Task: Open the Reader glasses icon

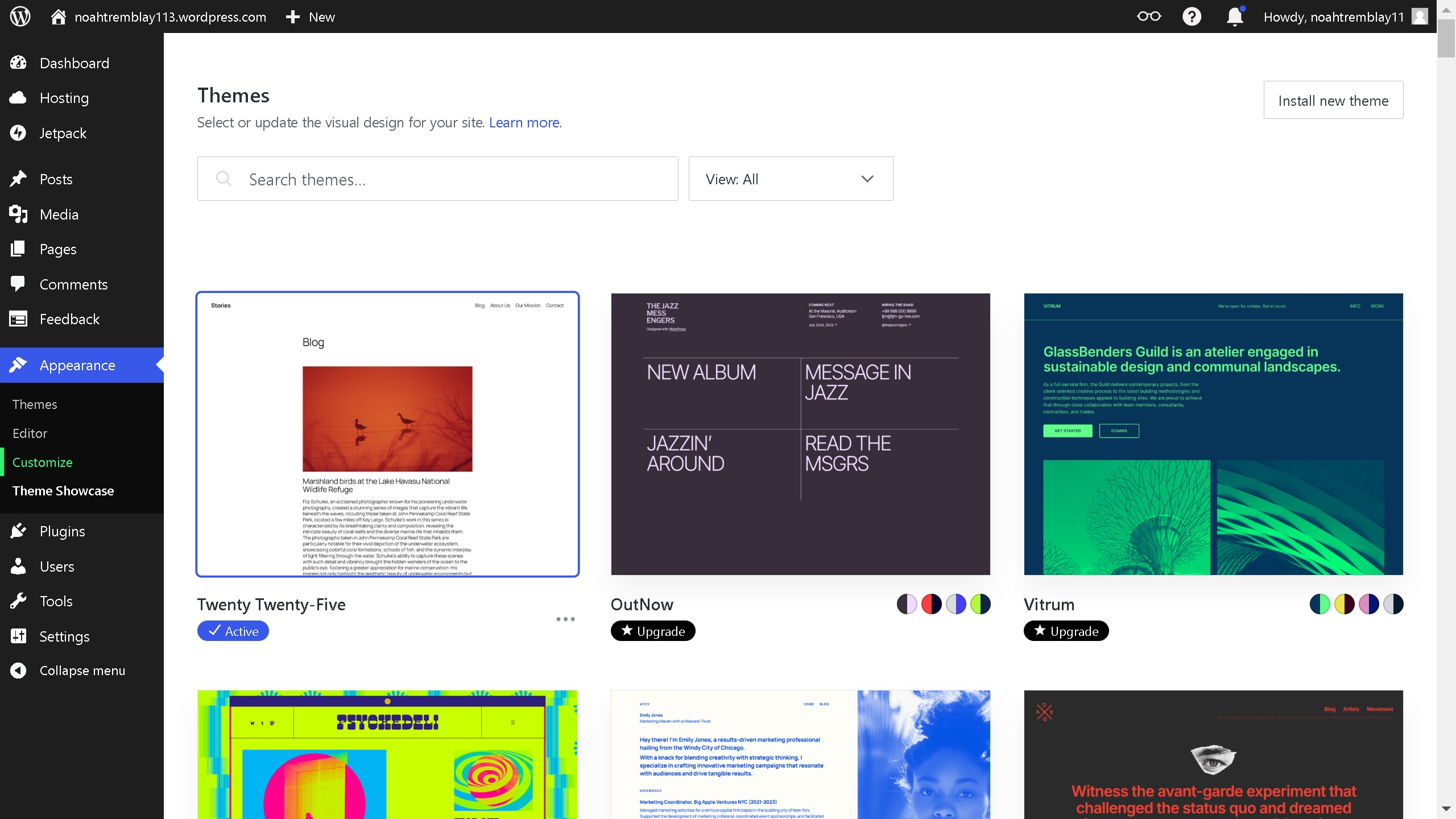Action: pos(1148,16)
